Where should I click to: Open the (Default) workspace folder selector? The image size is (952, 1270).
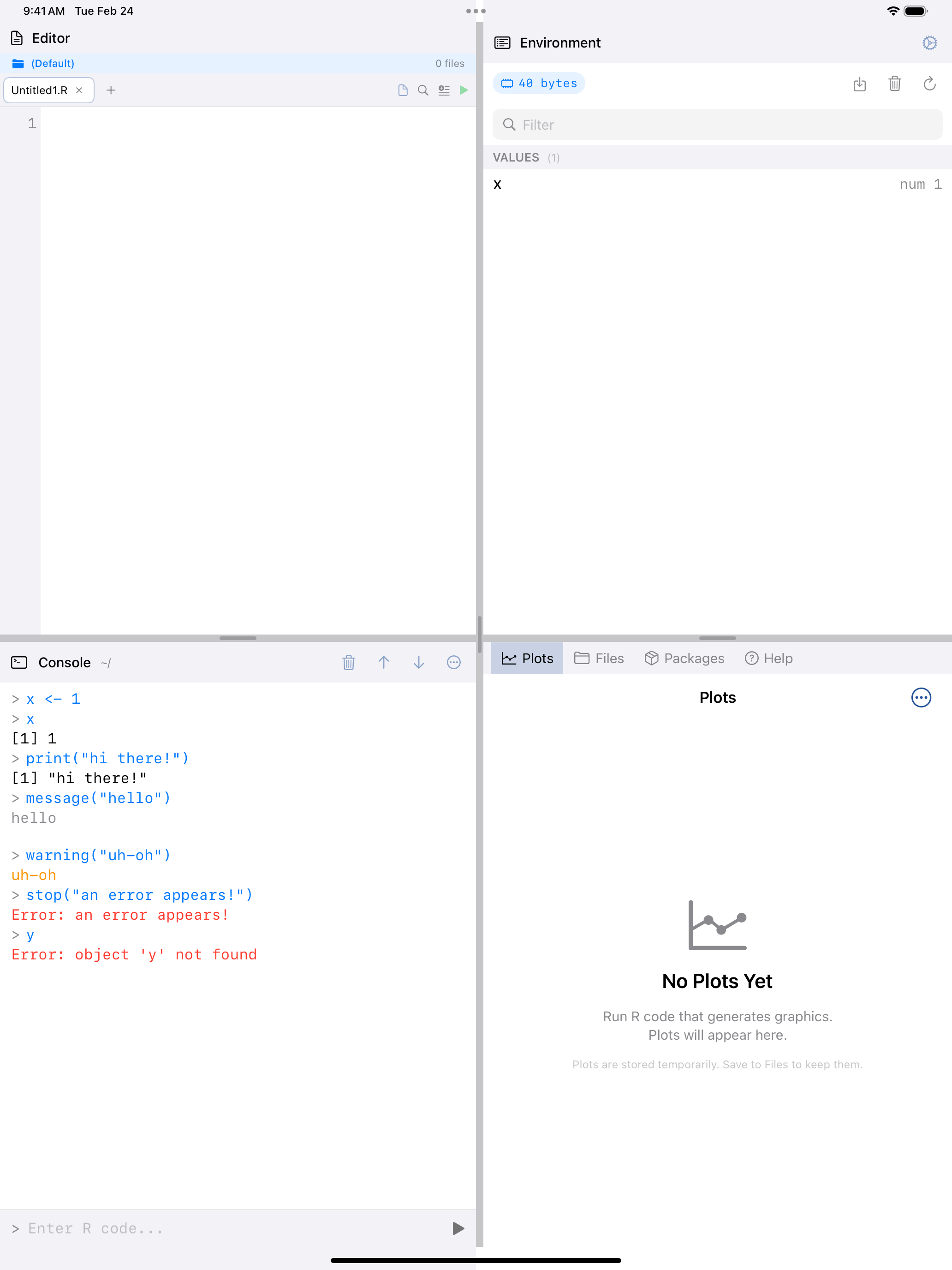coord(52,63)
